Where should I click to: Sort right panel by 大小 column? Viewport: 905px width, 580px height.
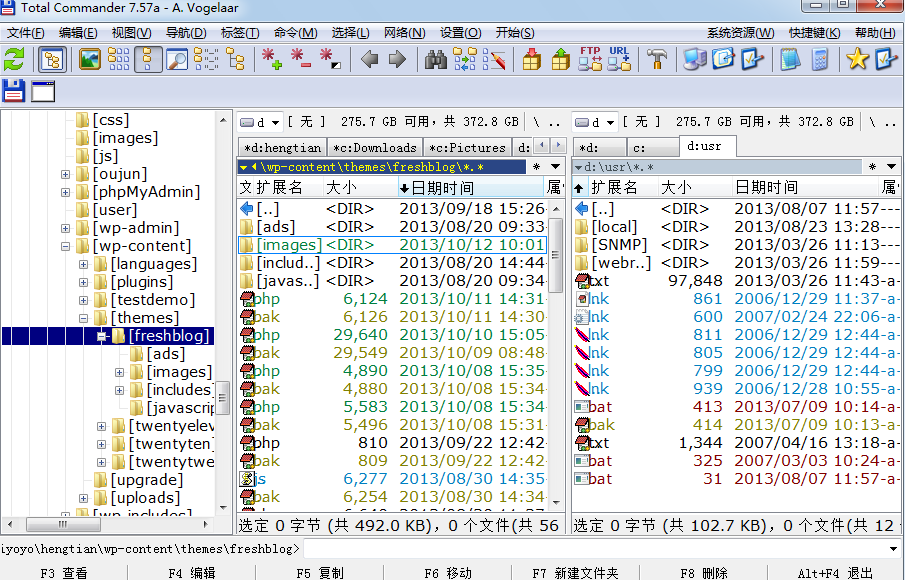point(695,188)
